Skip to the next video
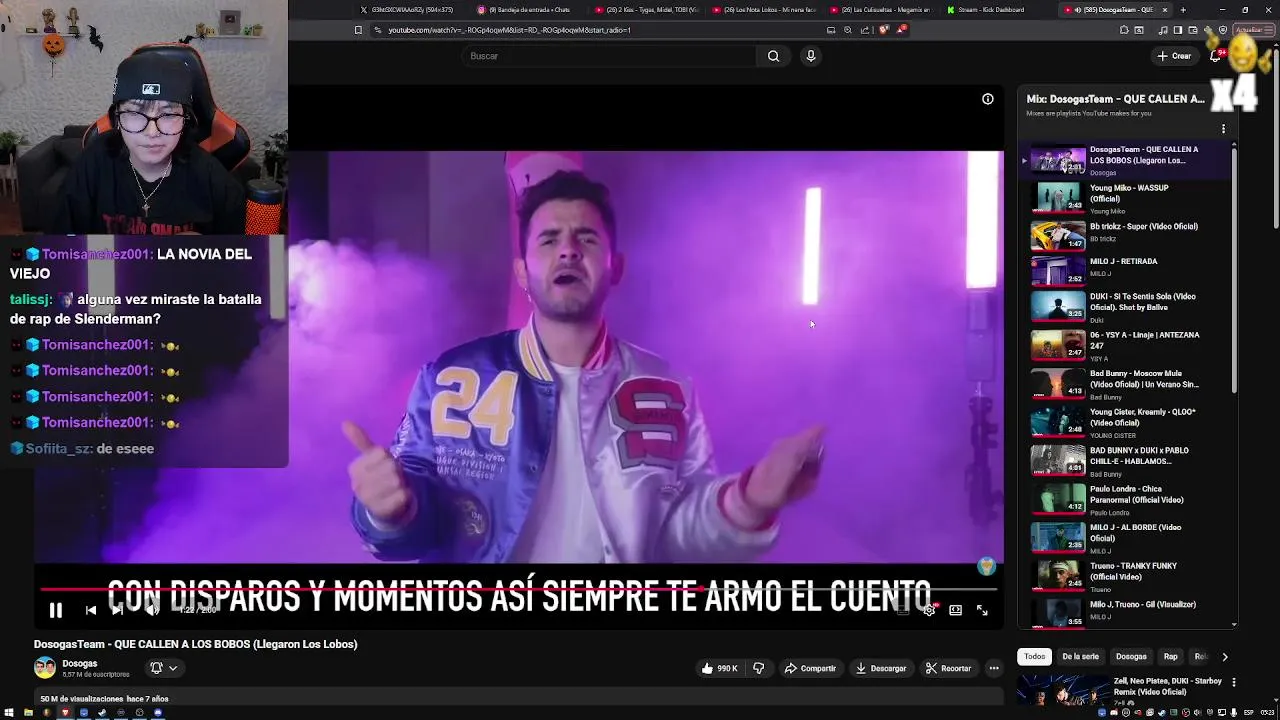Screen dimensions: 1280x720 [x=118, y=610]
